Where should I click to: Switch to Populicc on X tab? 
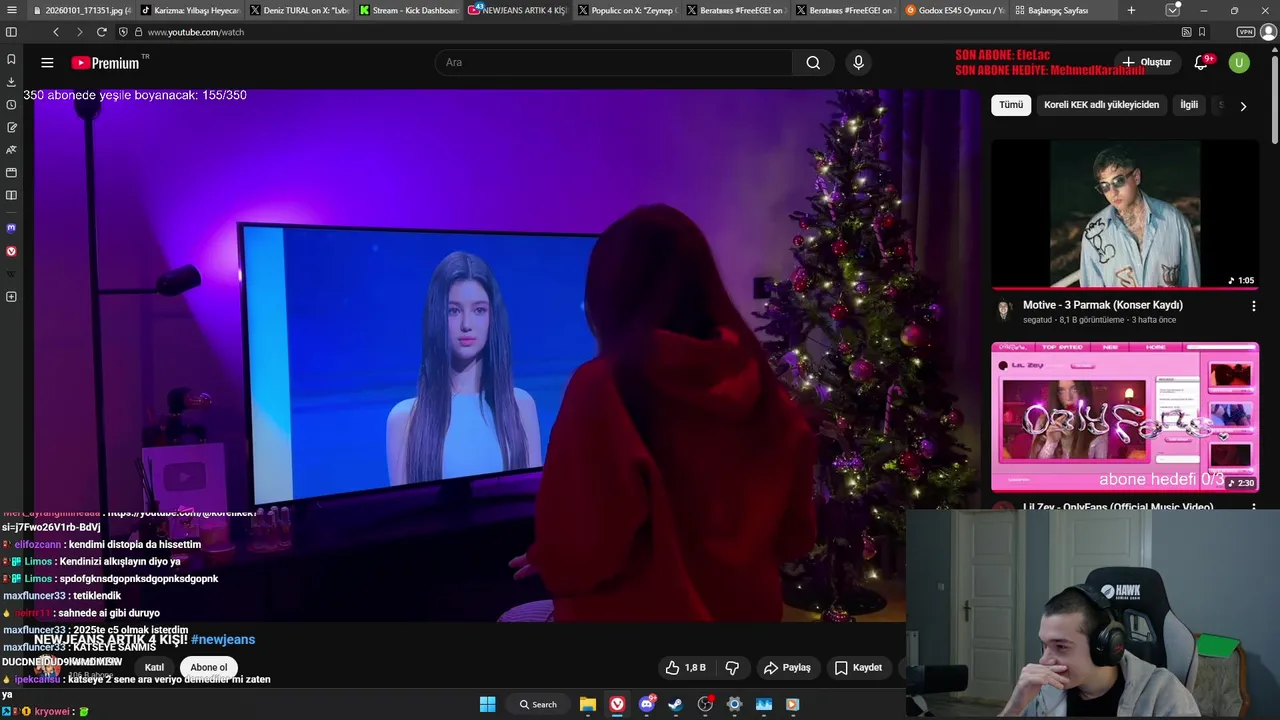tap(626, 10)
